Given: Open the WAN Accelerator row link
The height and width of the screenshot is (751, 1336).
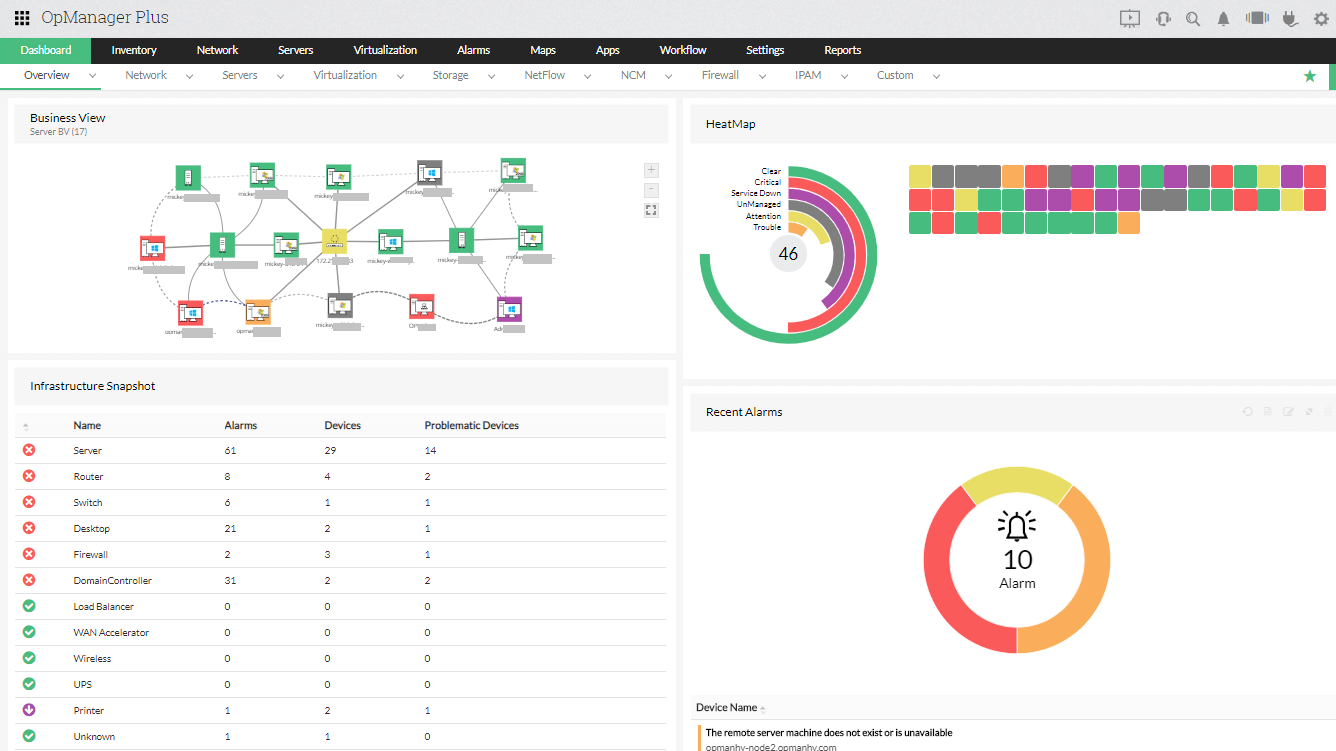Looking at the screenshot, I should (111, 633).
